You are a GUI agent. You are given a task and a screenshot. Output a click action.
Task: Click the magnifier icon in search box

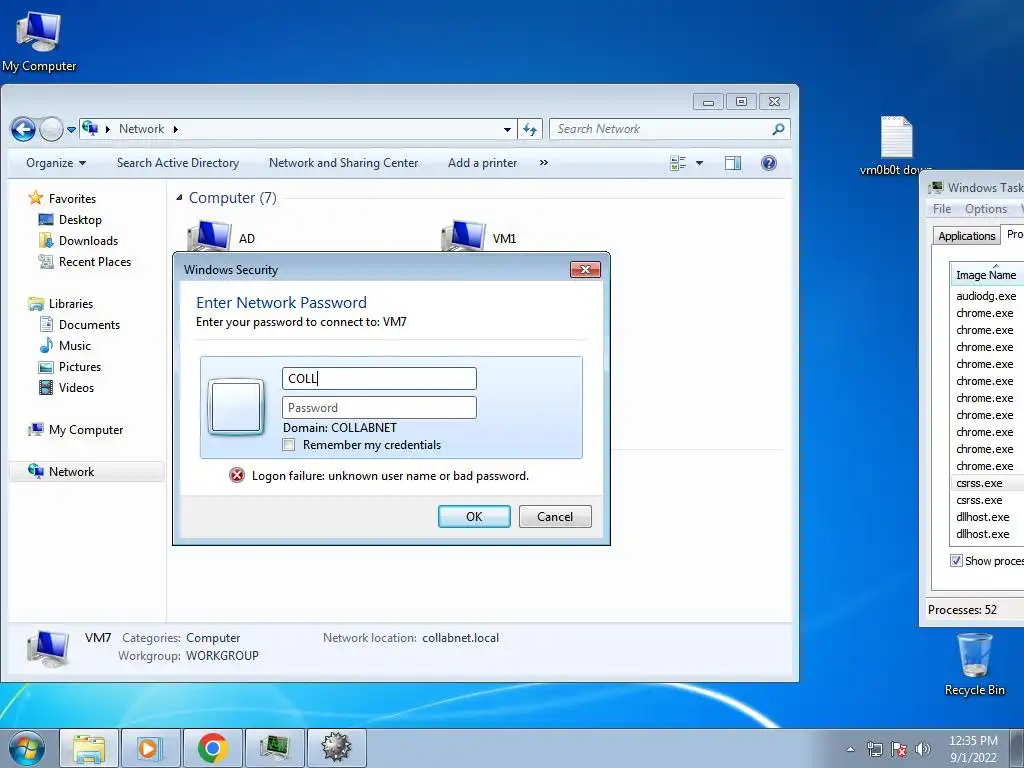(778, 129)
